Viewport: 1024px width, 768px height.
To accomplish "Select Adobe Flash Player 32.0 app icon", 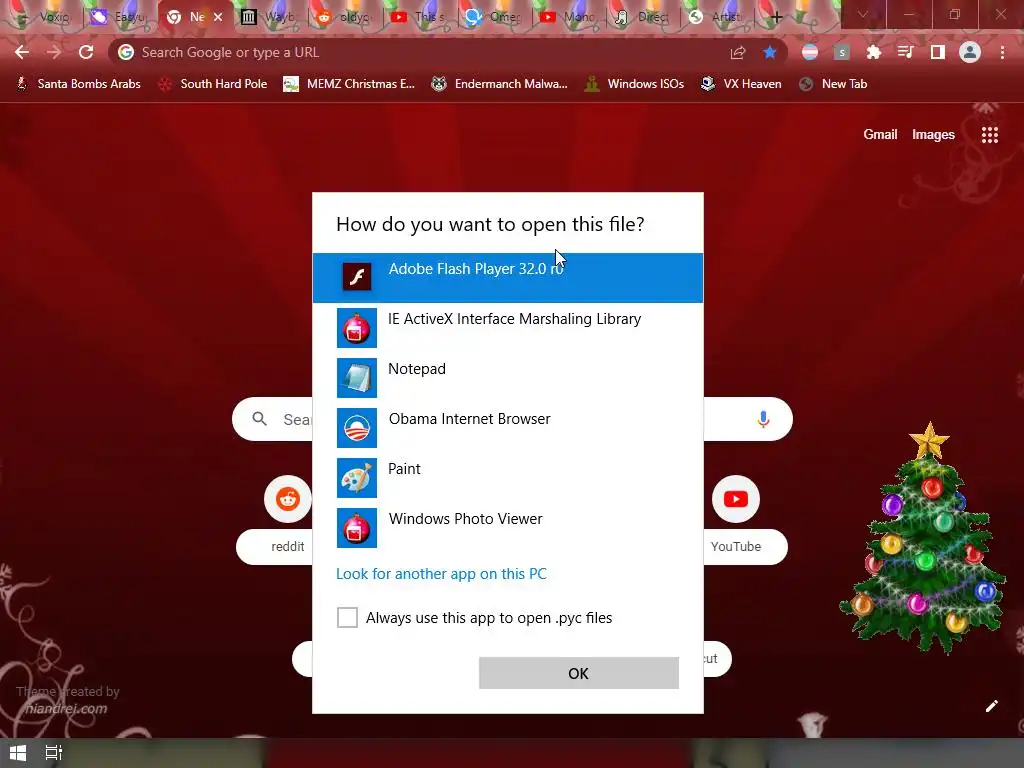I will coord(357,277).
